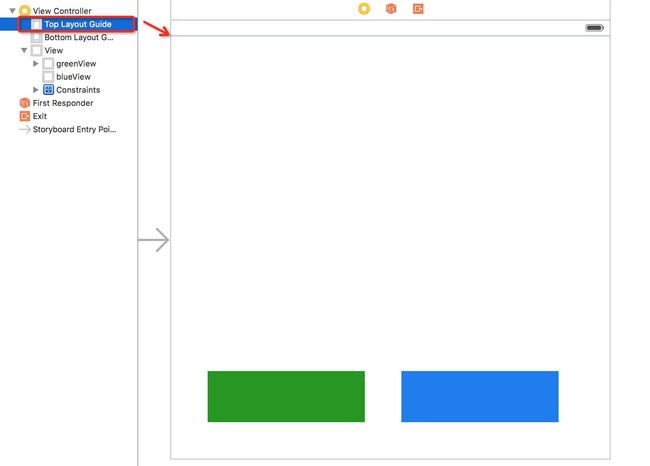Select the Top Layout Guide item
Image resolution: width=650 pixels, height=466 pixels.
[78, 24]
